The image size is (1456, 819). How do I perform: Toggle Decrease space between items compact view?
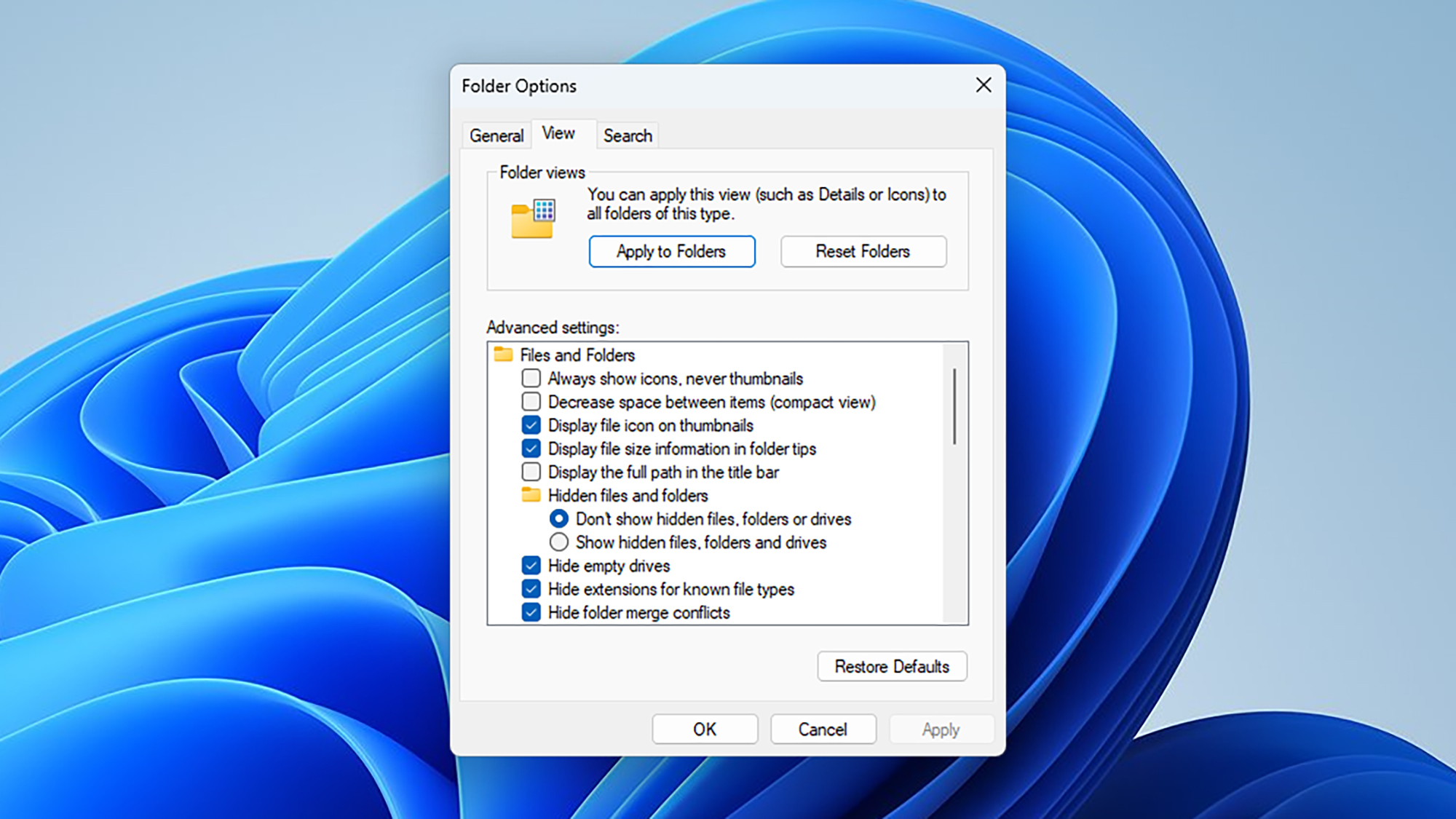(x=531, y=401)
